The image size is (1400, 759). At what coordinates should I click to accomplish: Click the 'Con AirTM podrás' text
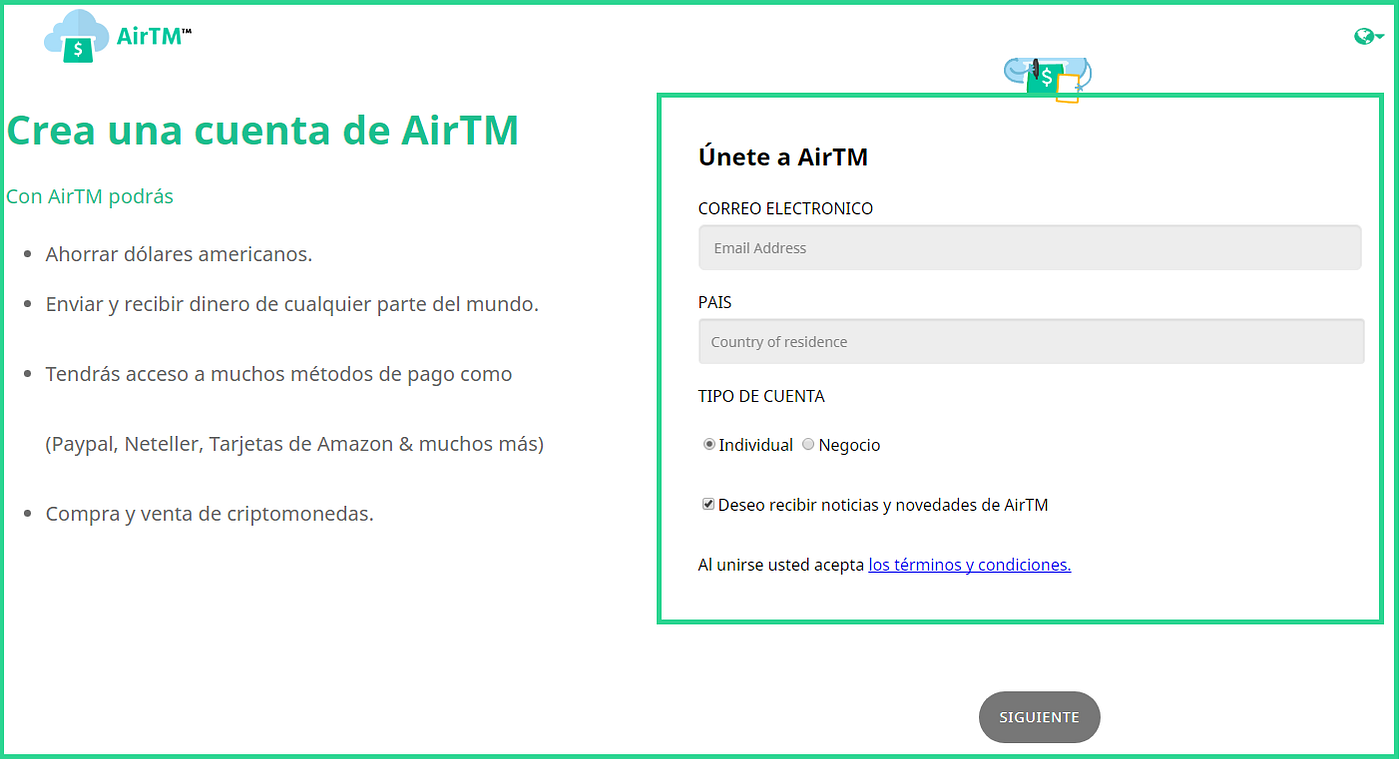pyautogui.click(x=90, y=196)
